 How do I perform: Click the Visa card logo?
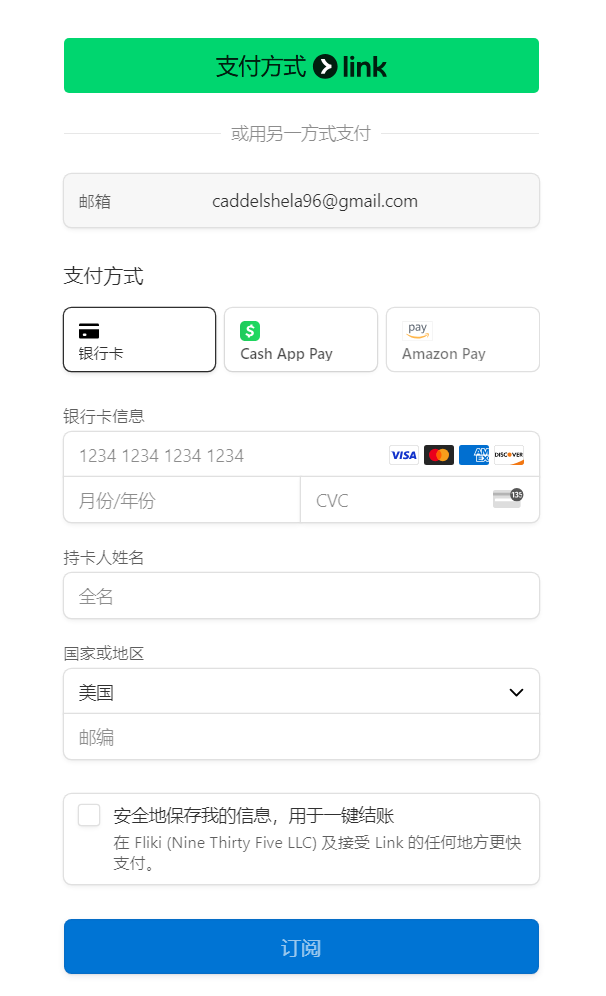coord(403,455)
